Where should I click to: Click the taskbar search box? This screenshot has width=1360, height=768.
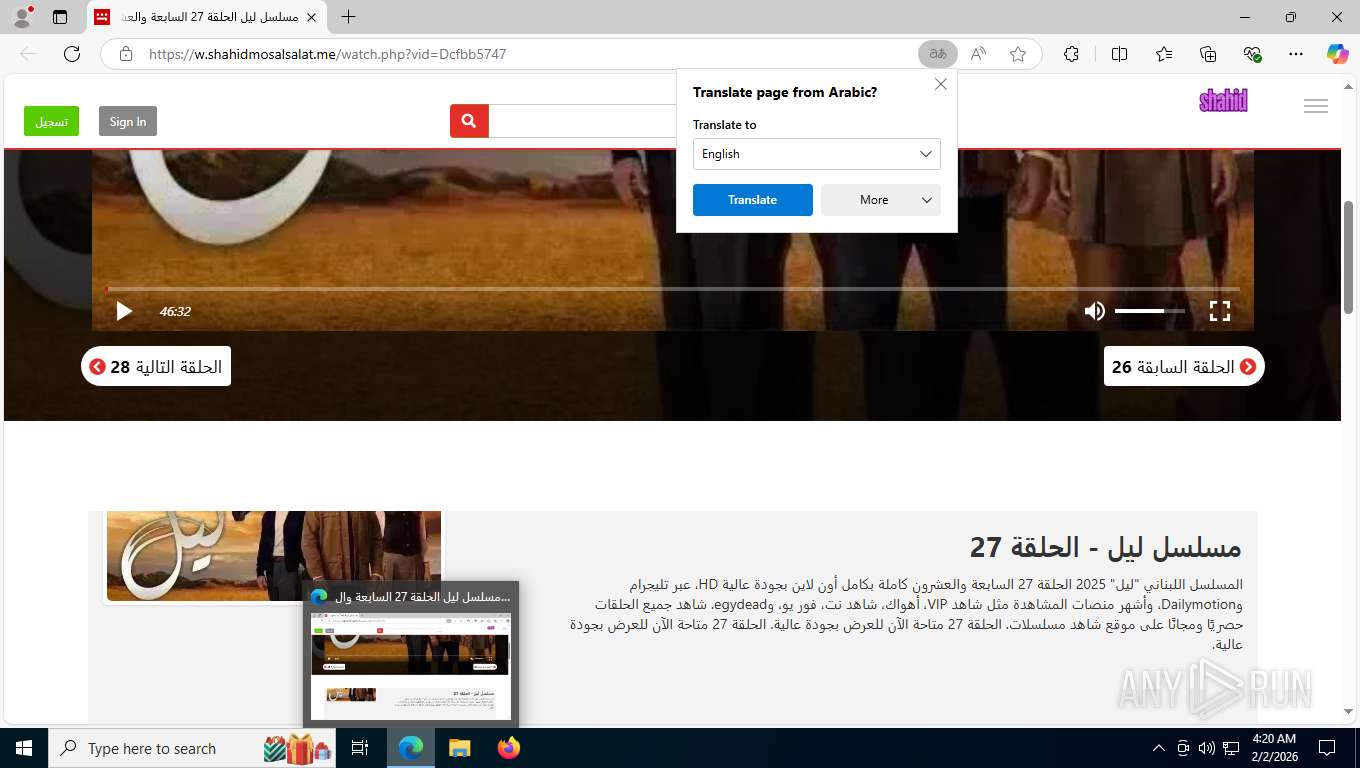point(193,748)
